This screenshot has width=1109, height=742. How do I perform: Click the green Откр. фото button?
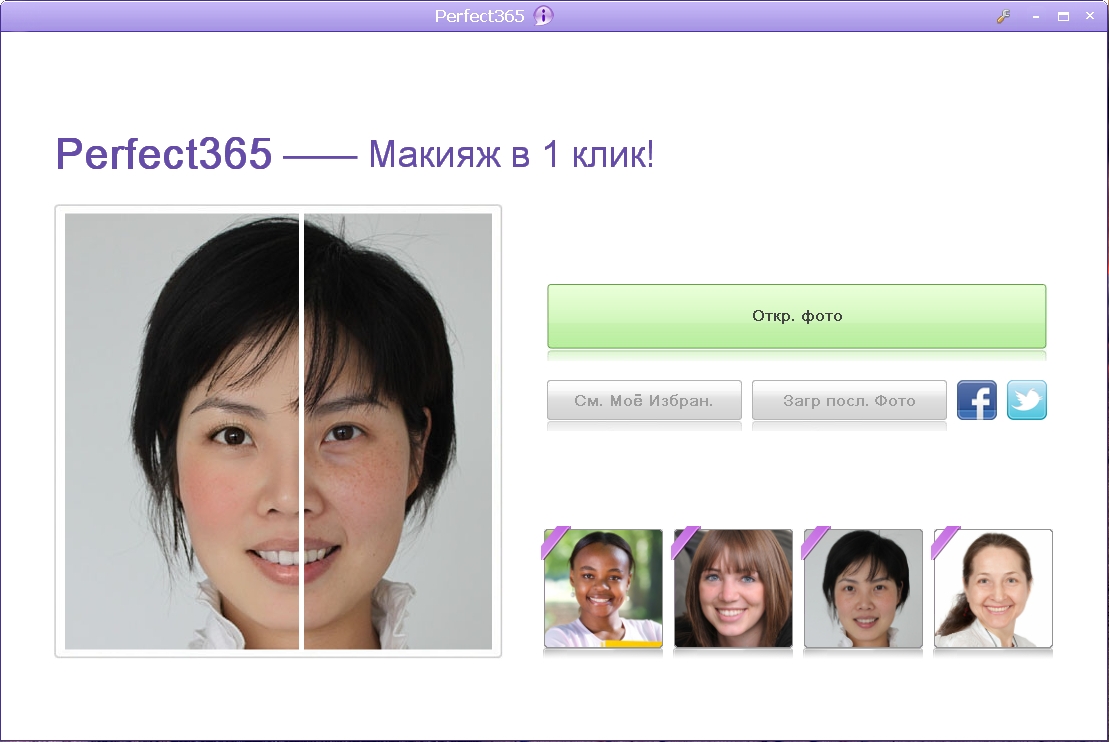(796, 316)
